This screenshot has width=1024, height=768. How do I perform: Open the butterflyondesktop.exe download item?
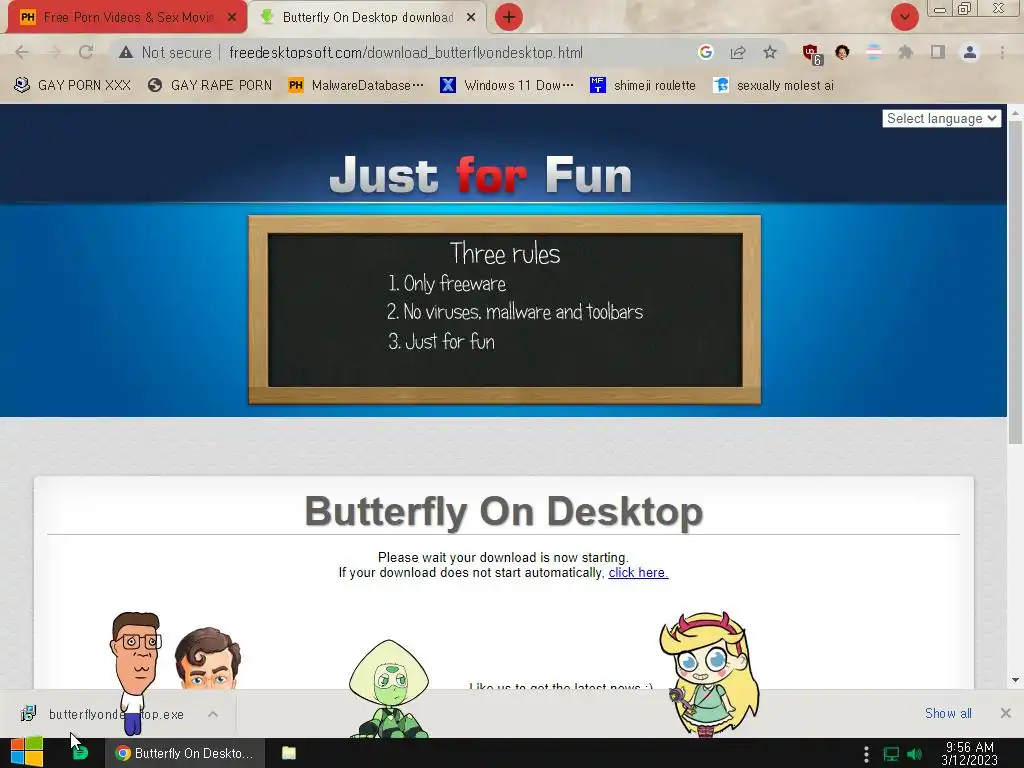coord(116,714)
